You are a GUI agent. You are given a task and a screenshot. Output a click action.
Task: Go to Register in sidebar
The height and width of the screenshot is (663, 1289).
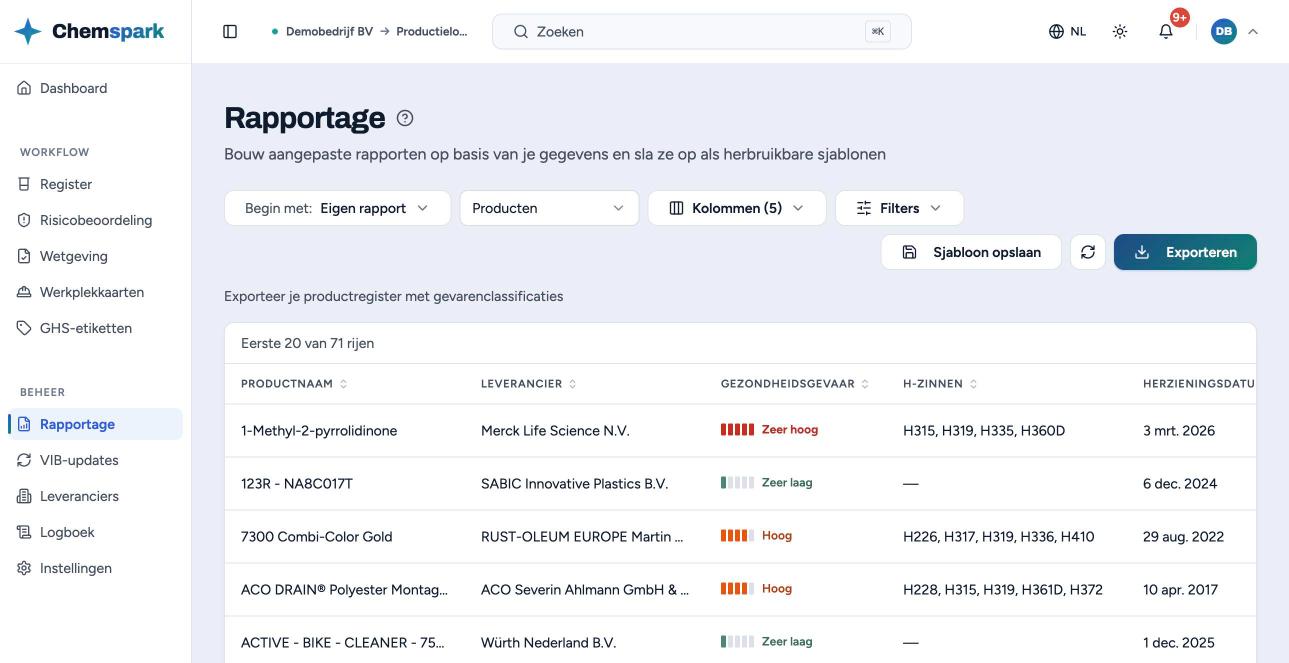click(95, 184)
